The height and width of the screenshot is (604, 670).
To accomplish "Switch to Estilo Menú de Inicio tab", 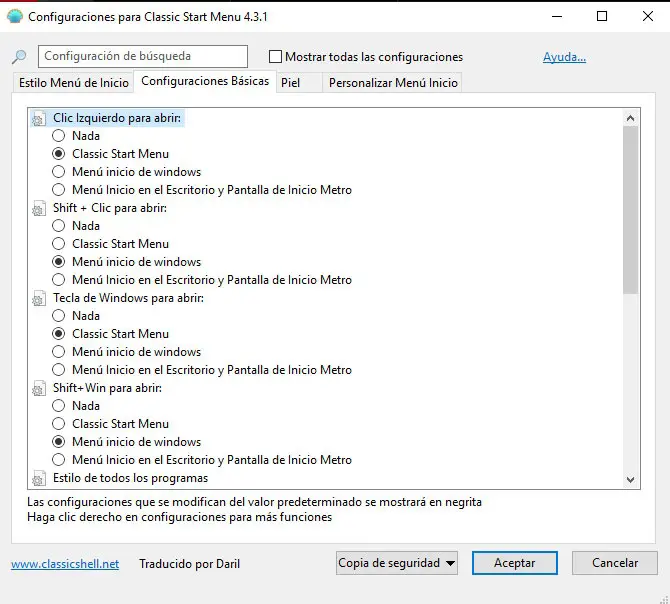I will (73, 82).
